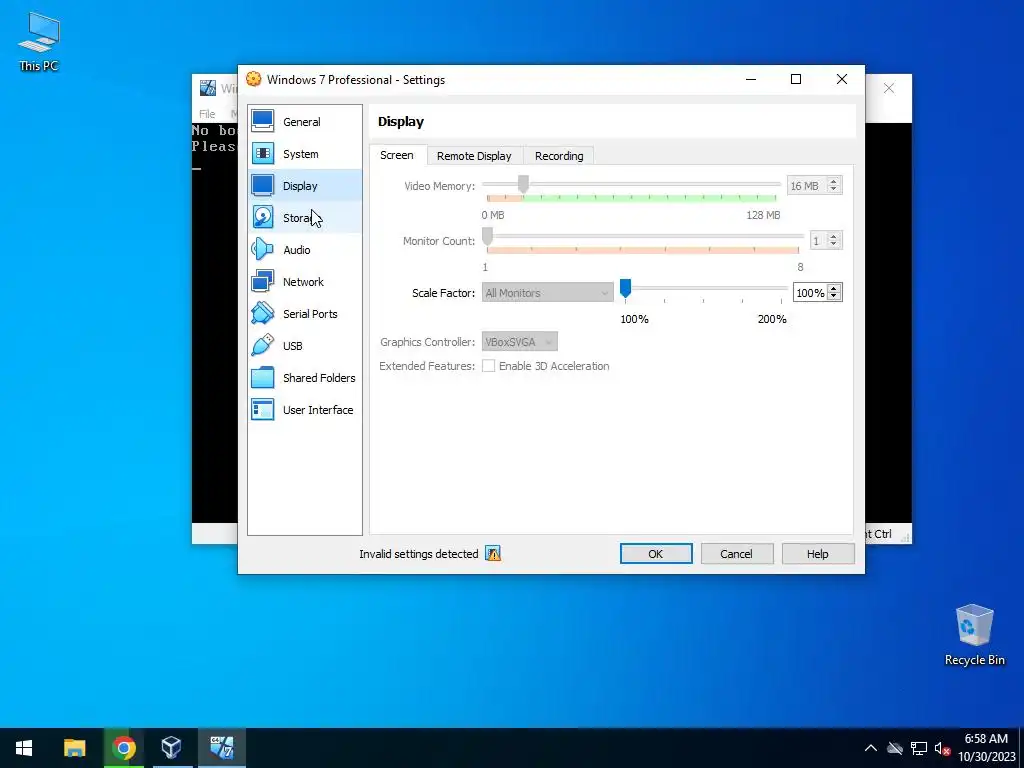This screenshot has height=768, width=1024.
Task: Open the Network category icon
Action: [x=263, y=281]
